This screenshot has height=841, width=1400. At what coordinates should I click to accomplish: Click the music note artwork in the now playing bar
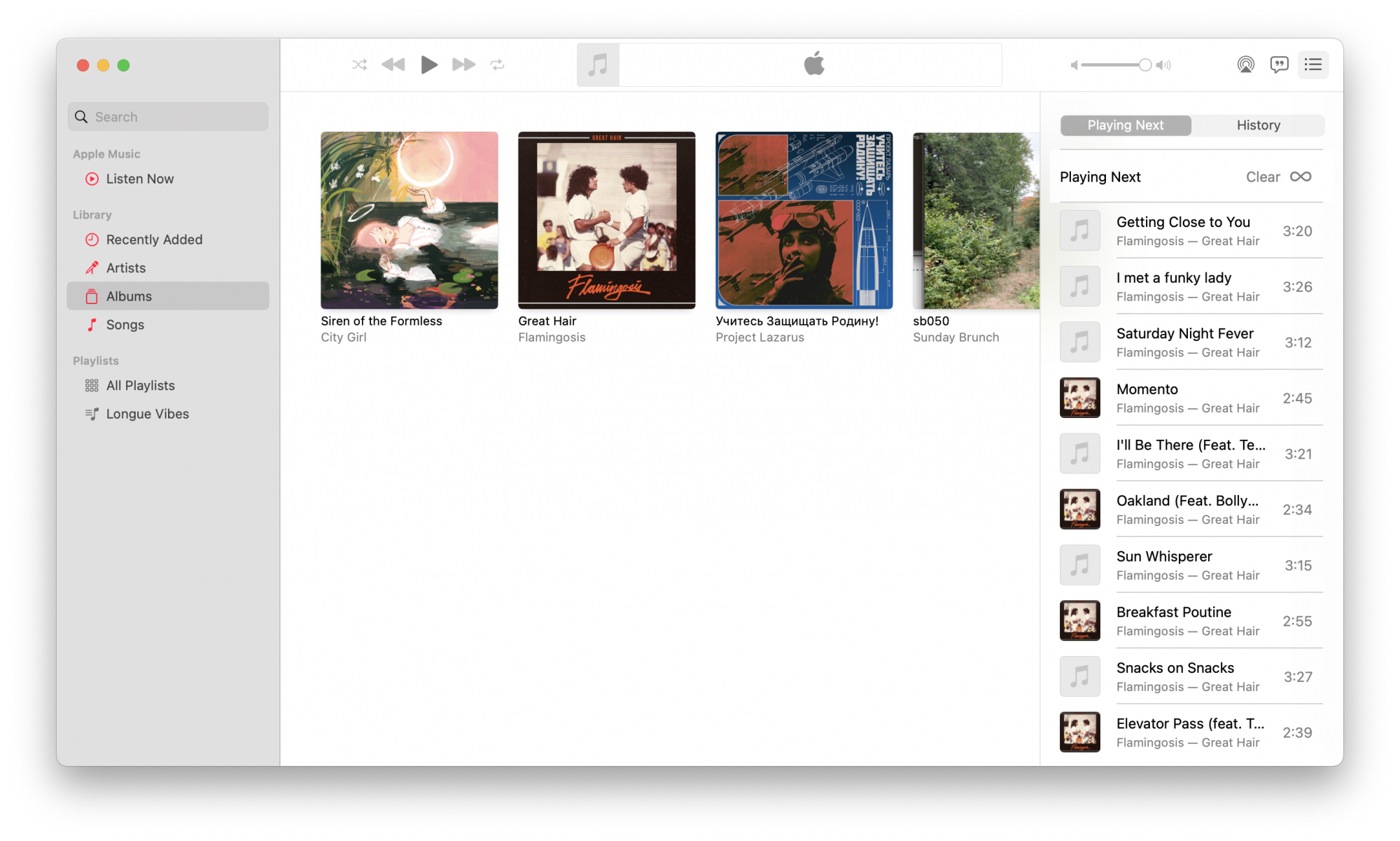pyautogui.click(x=598, y=64)
